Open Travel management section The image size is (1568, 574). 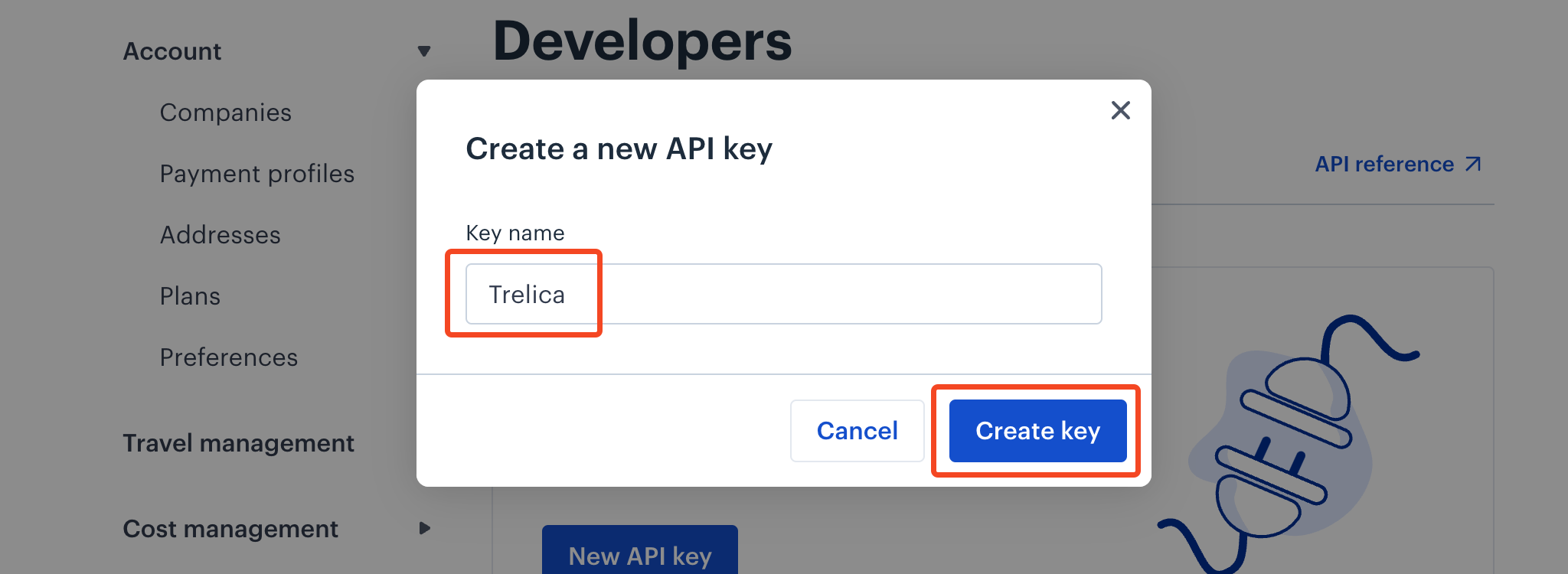[x=239, y=443]
